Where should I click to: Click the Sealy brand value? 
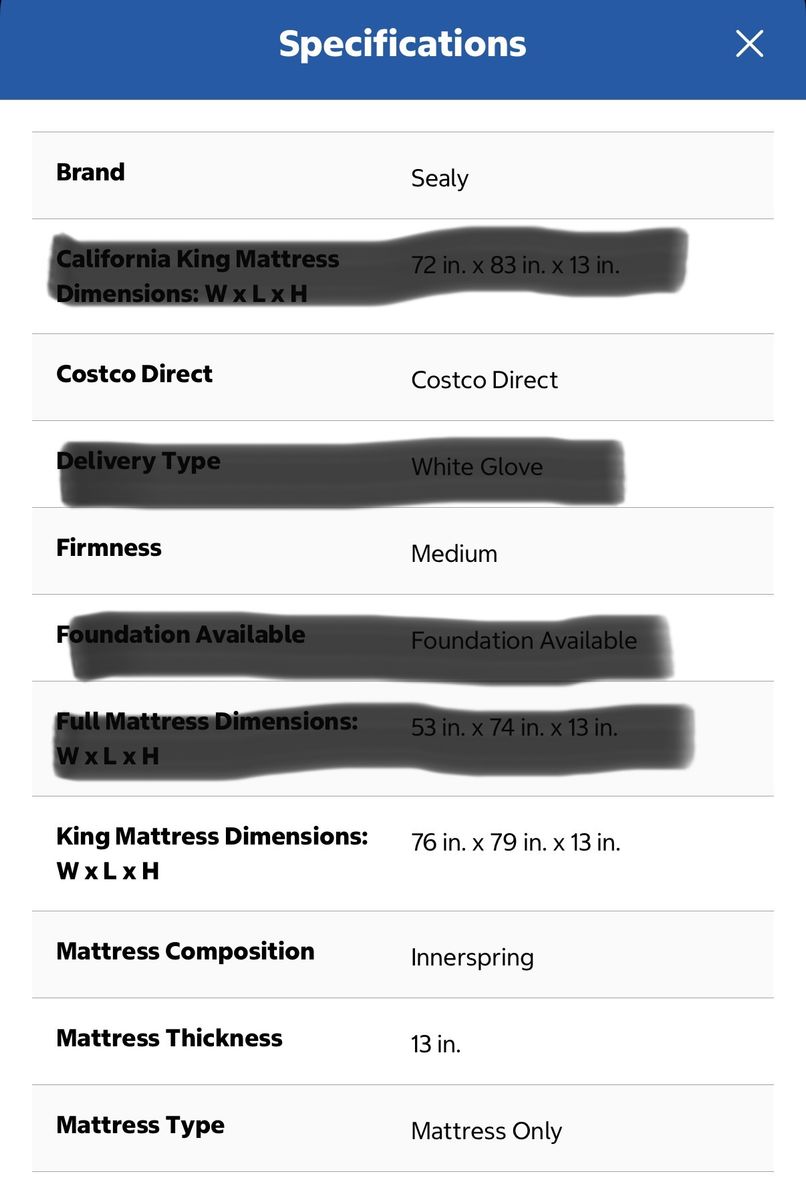click(x=440, y=179)
